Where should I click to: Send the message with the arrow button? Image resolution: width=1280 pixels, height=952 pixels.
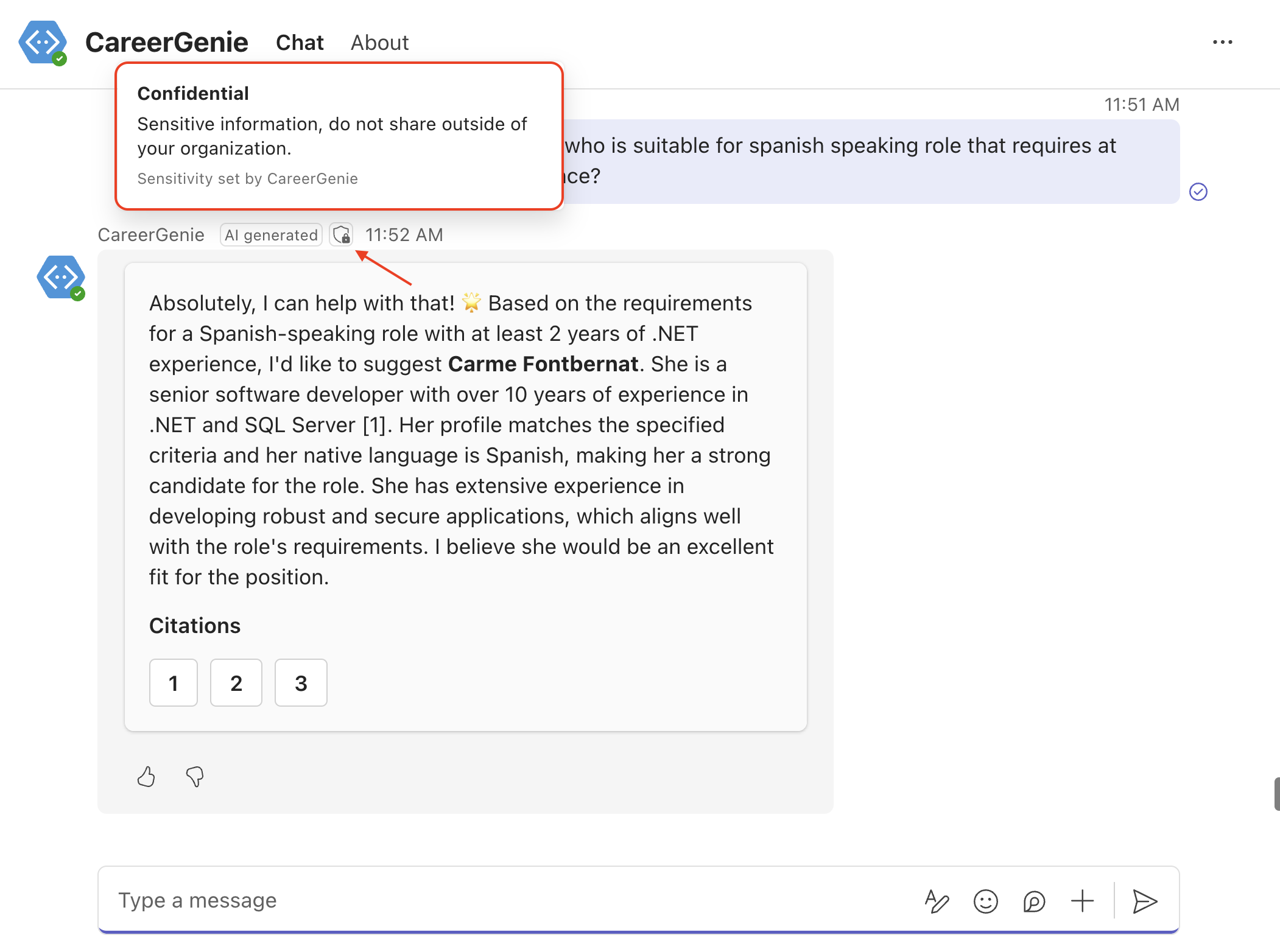point(1145,901)
